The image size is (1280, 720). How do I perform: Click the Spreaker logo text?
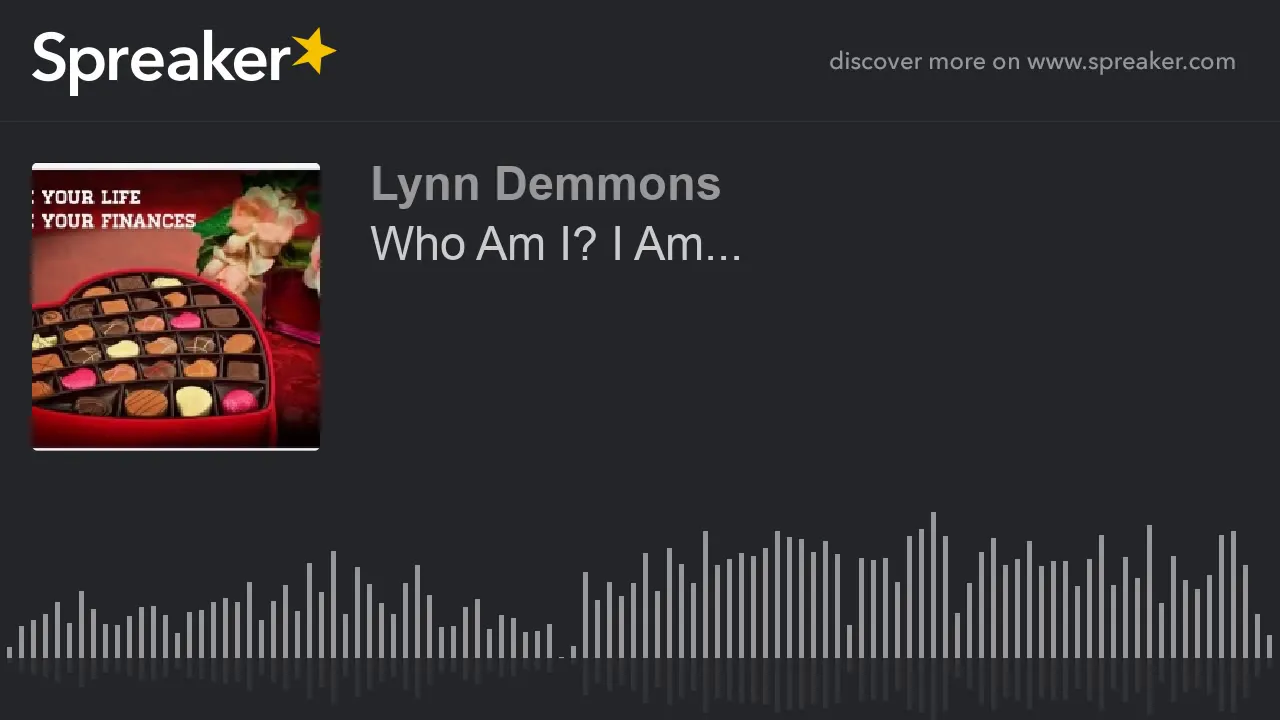[x=161, y=62]
